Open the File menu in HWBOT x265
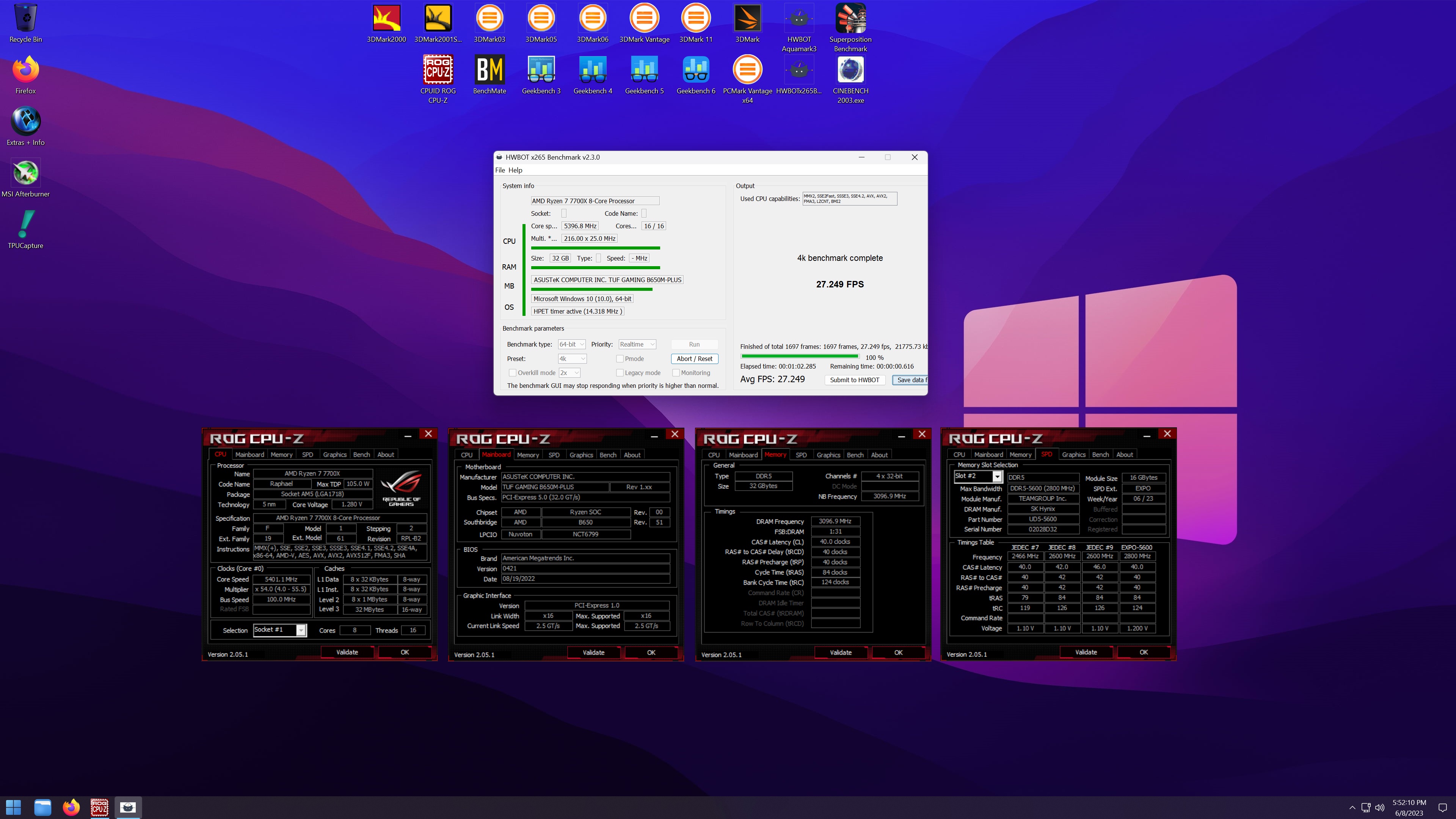This screenshot has height=819, width=1456. [x=500, y=170]
